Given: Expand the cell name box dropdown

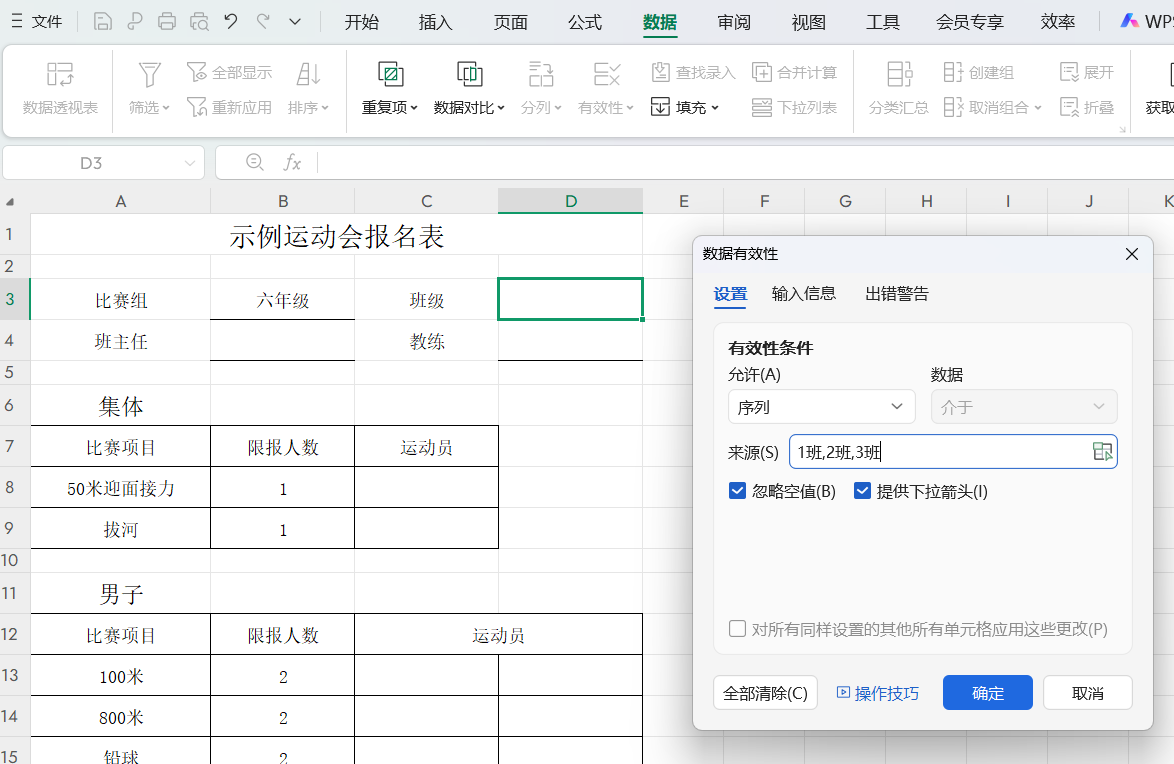Looking at the screenshot, I should coord(190,163).
